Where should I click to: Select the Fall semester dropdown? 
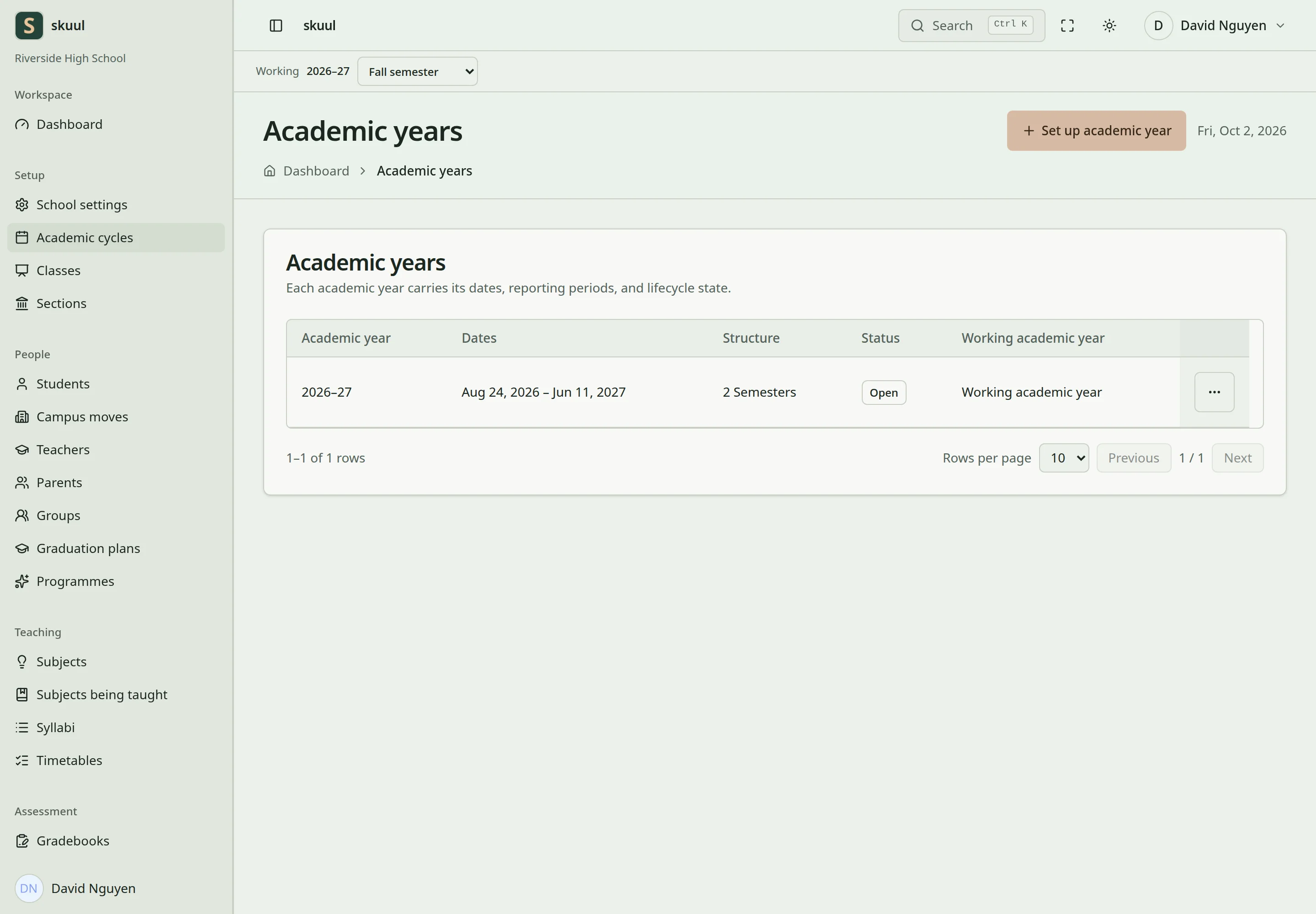click(418, 72)
